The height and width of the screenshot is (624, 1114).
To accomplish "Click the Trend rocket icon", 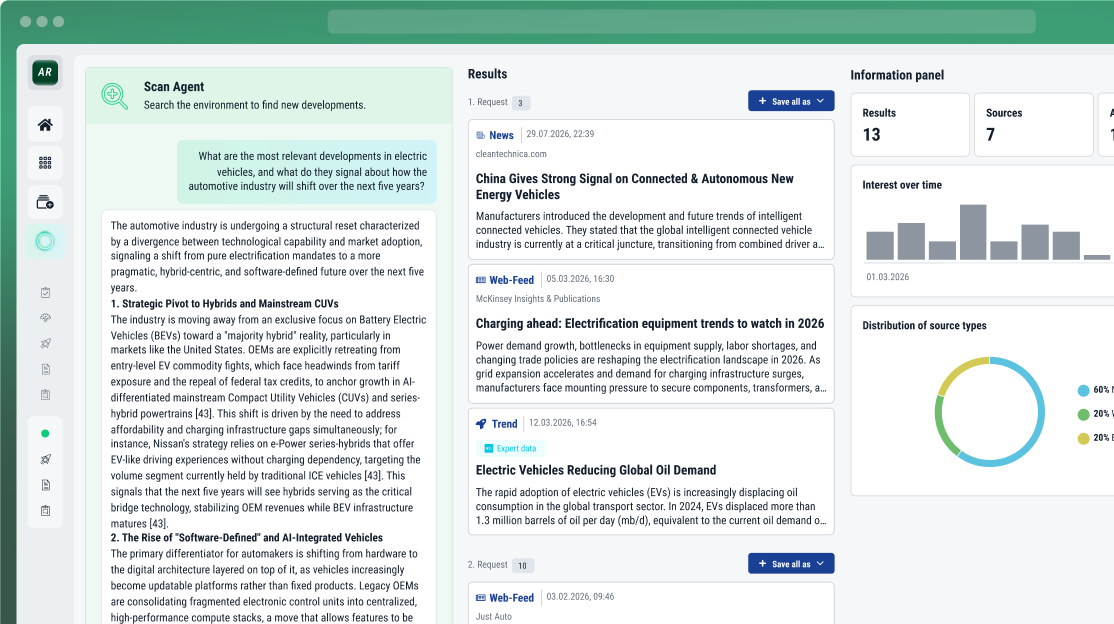I will pos(482,424).
